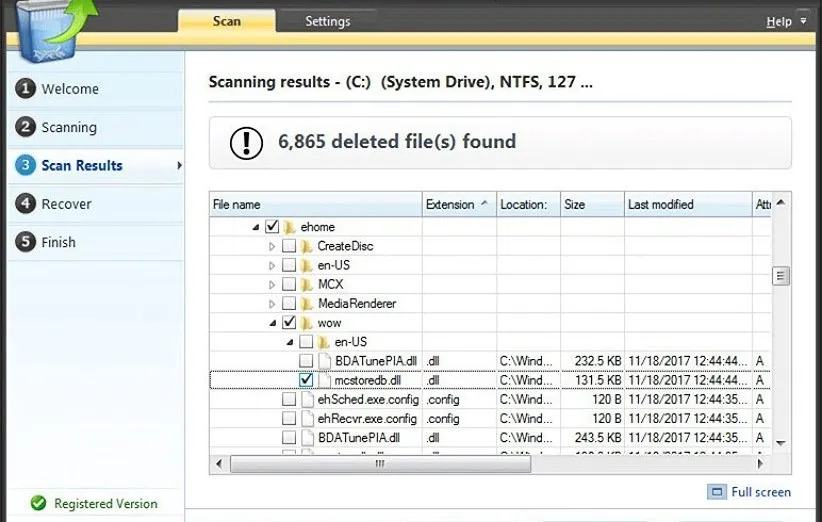
Task: Click the horizontal scrollbar thumb
Action: tap(380, 464)
